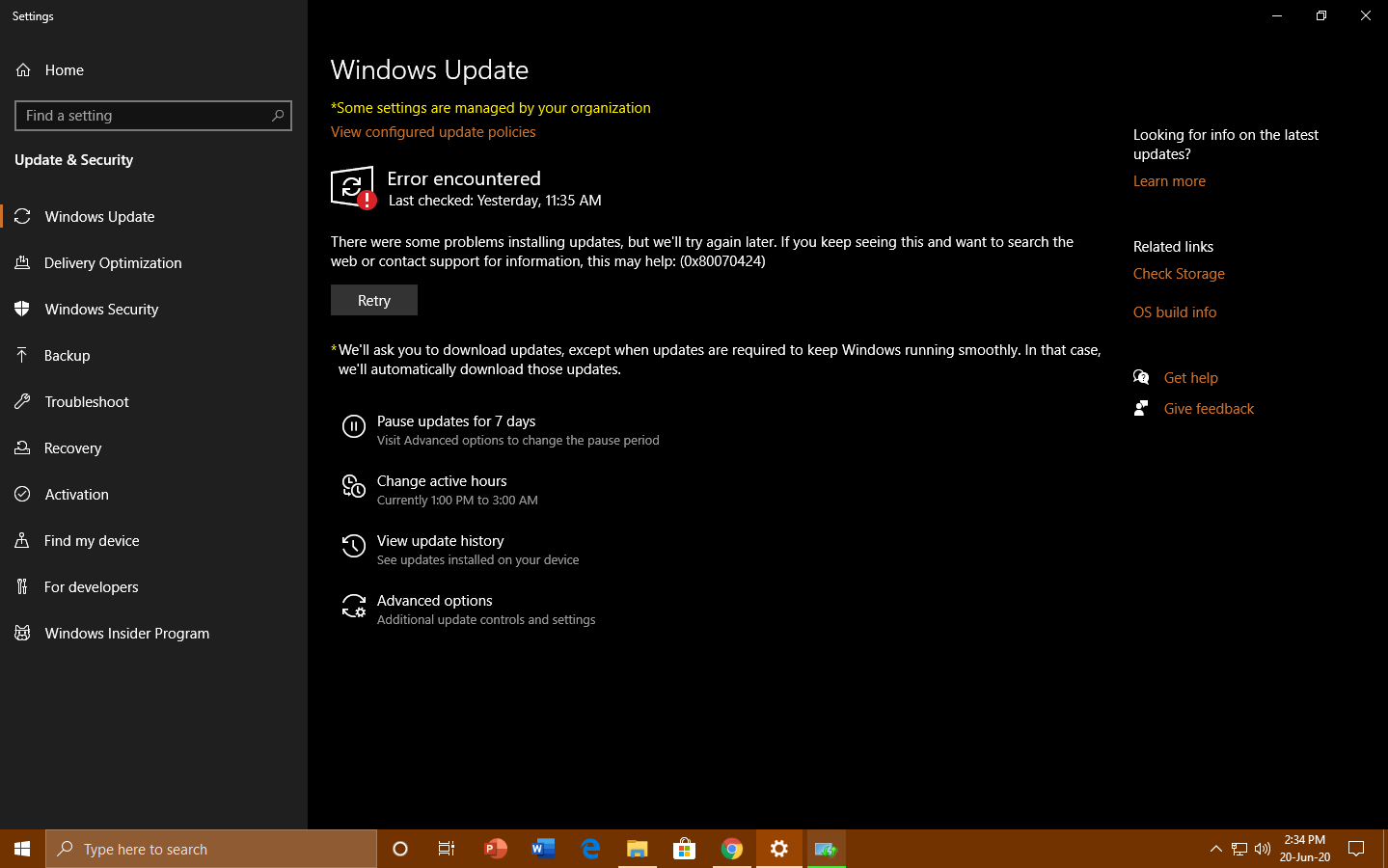Click the Advanced options gear-sync icon
The height and width of the screenshot is (868, 1388).
(354, 606)
